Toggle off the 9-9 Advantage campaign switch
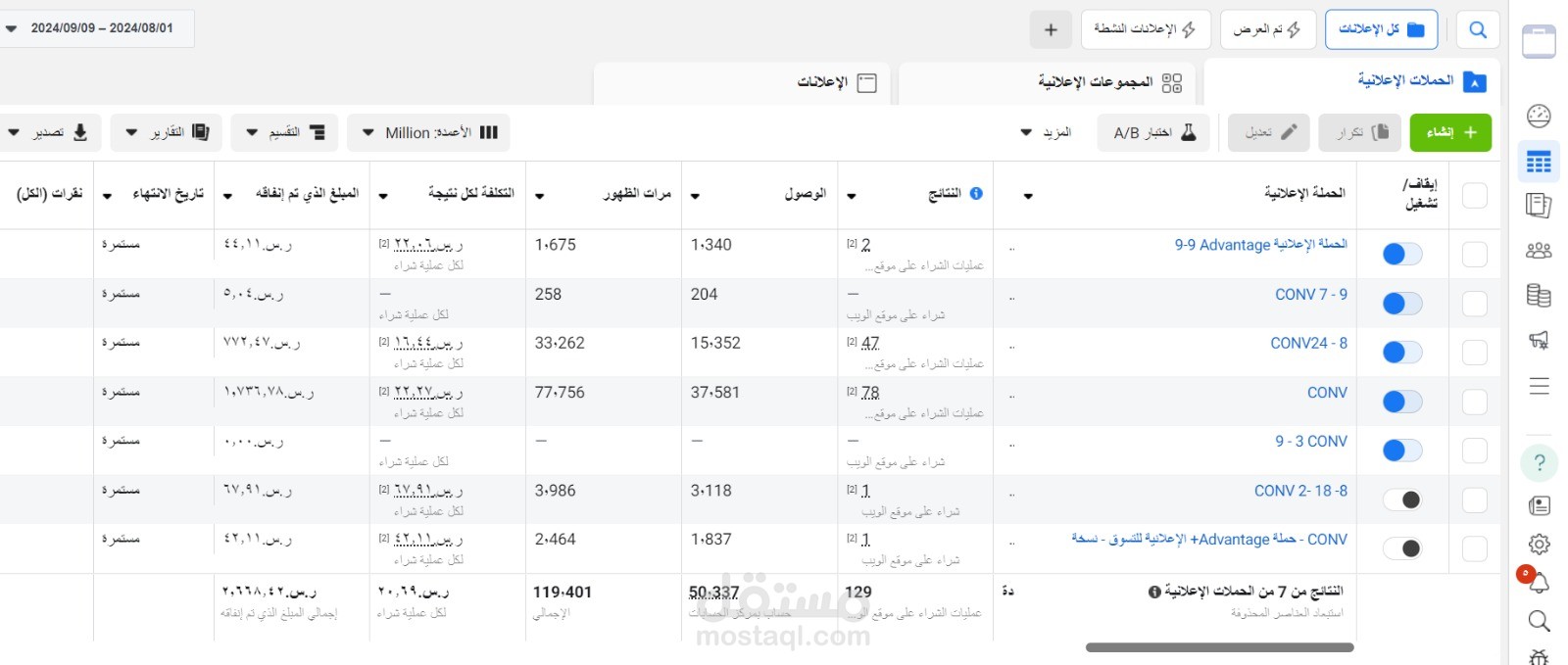 pyautogui.click(x=1402, y=255)
